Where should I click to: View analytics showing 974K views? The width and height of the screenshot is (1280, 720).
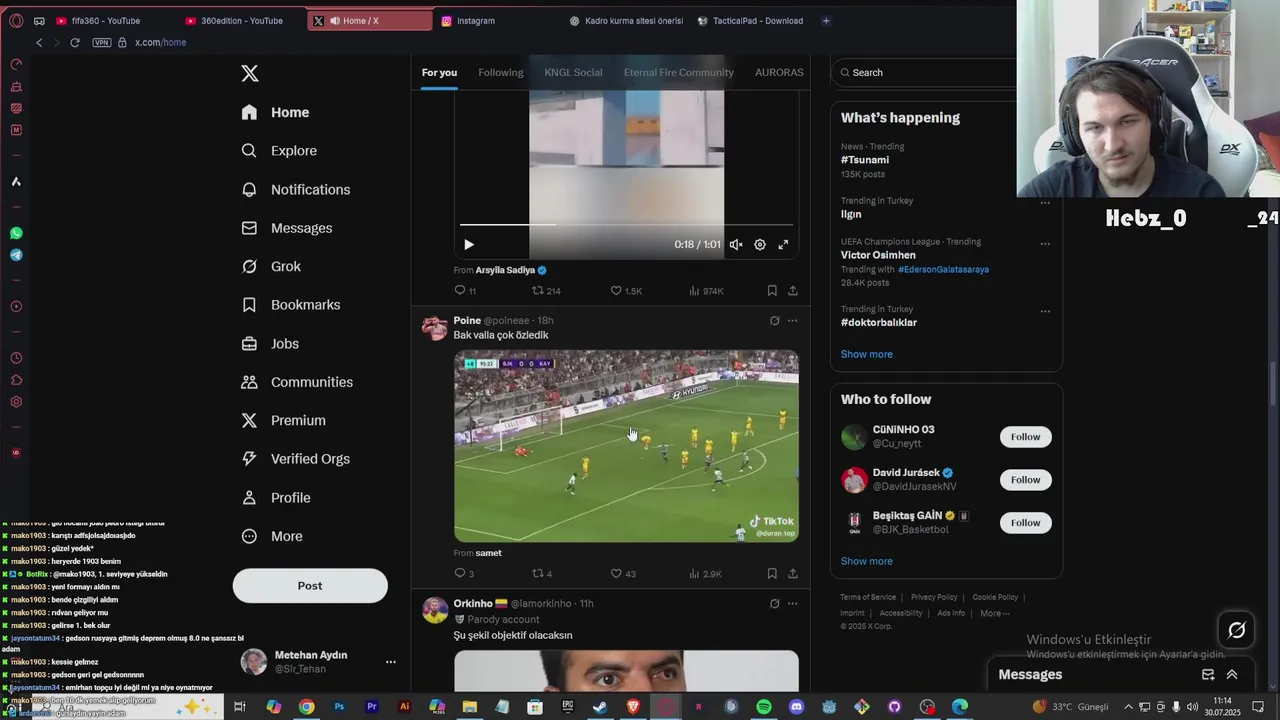(706, 291)
